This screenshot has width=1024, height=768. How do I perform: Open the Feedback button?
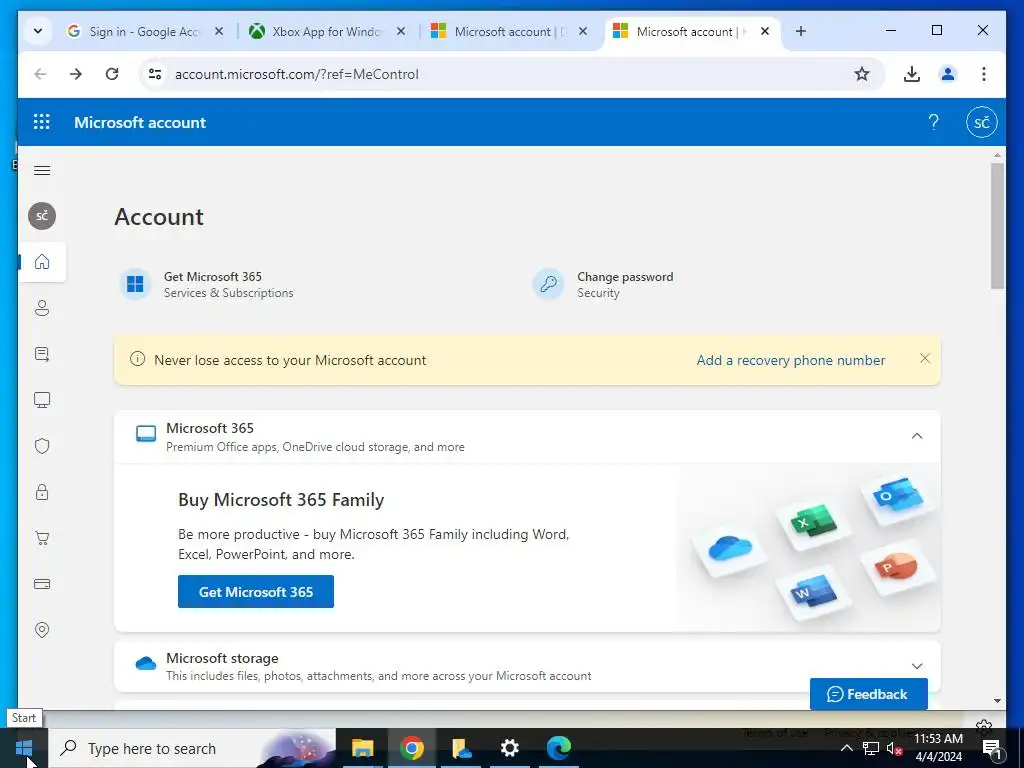869,694
